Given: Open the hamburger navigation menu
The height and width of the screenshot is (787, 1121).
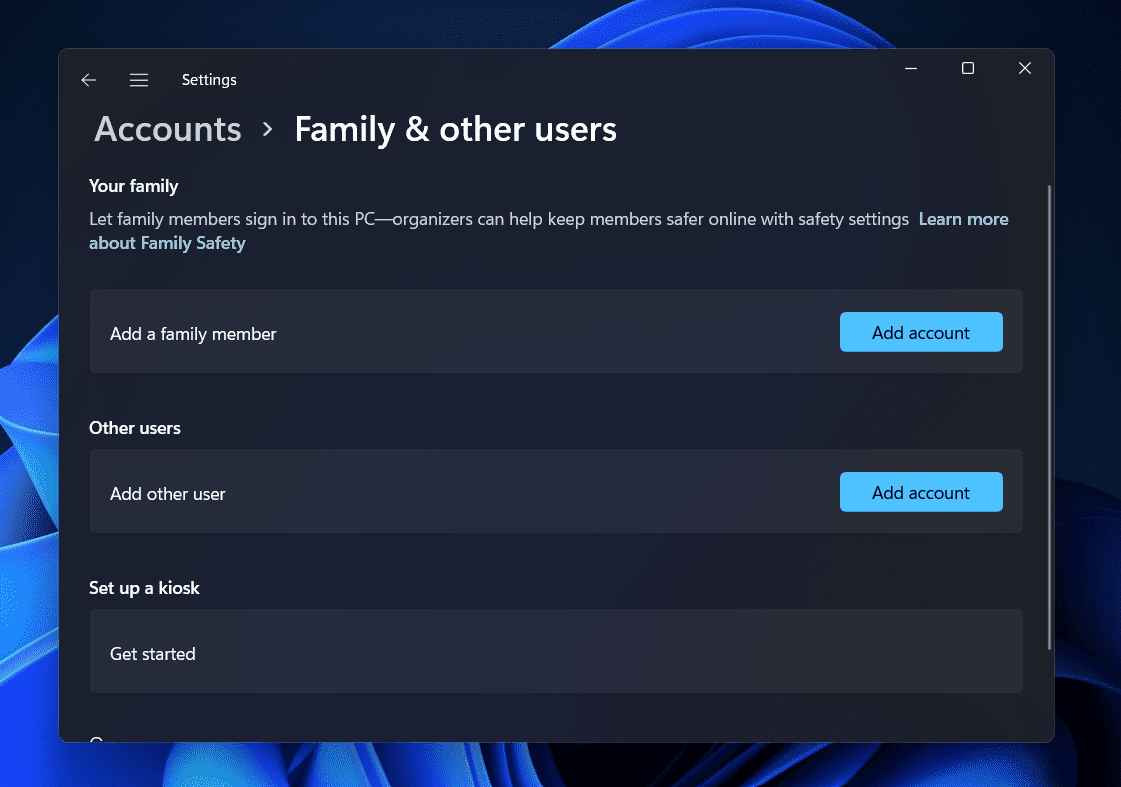Looking at the screenshot, I should click(139, 80).
